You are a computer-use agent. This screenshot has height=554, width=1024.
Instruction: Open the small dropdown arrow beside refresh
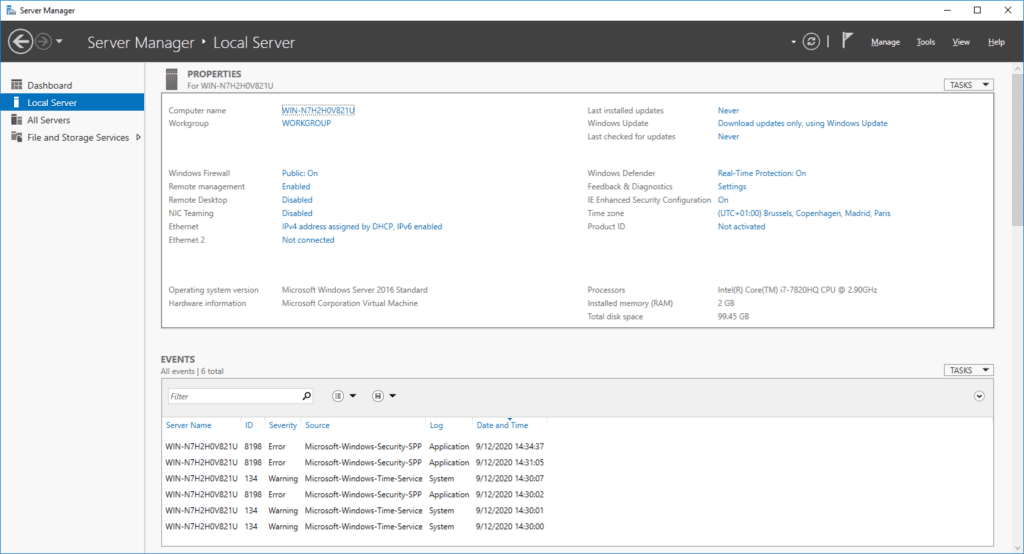coord(793,42)
